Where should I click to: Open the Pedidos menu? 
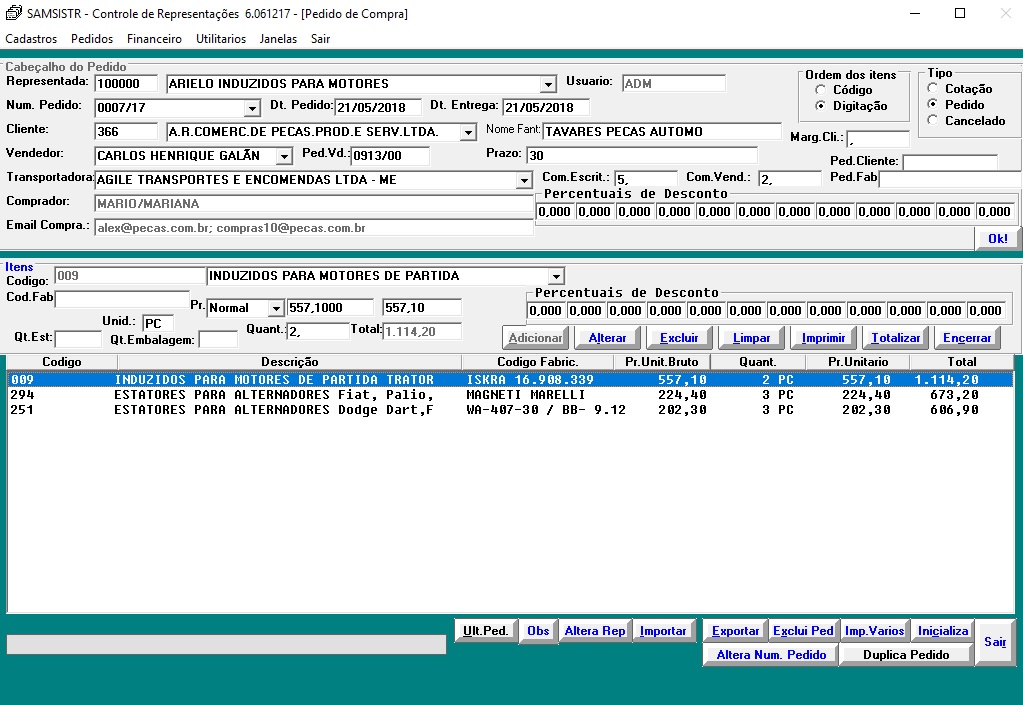pos(92,39)
